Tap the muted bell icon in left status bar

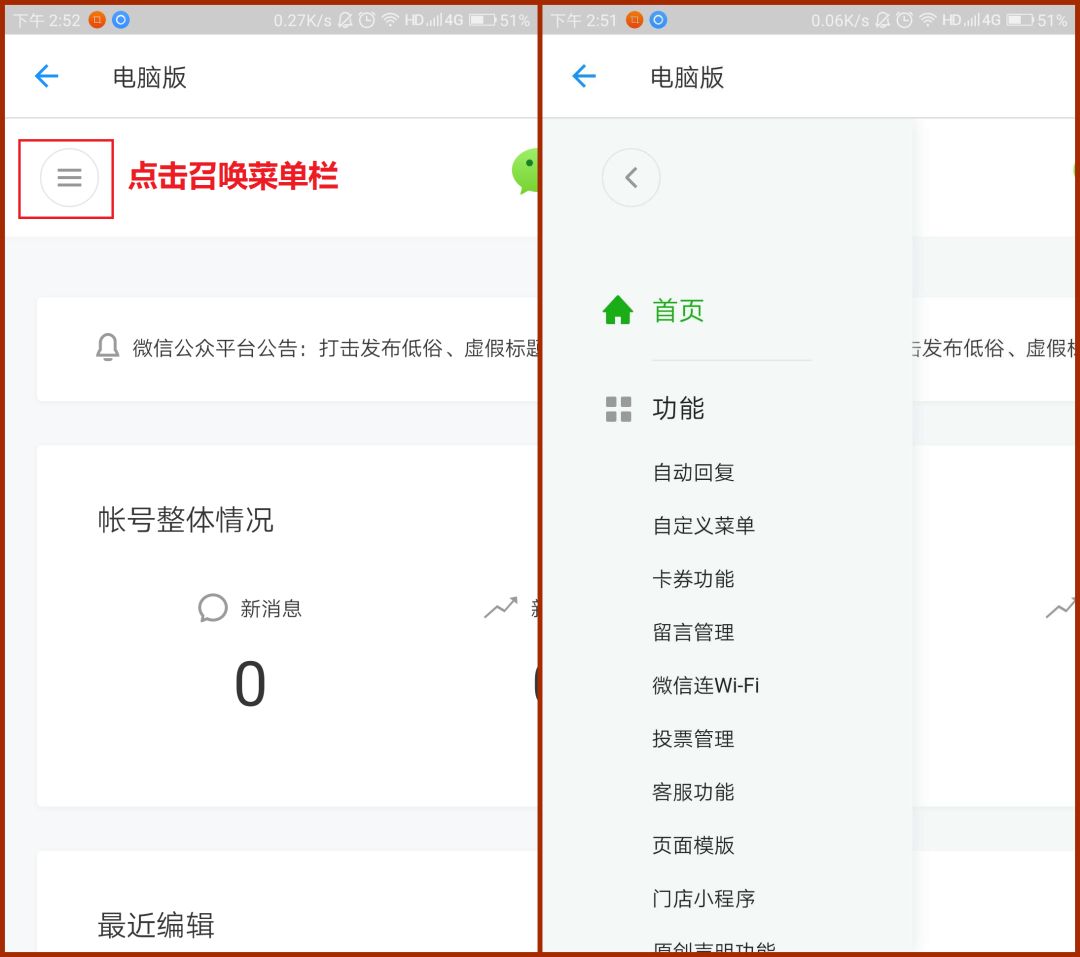click(345, 20)
